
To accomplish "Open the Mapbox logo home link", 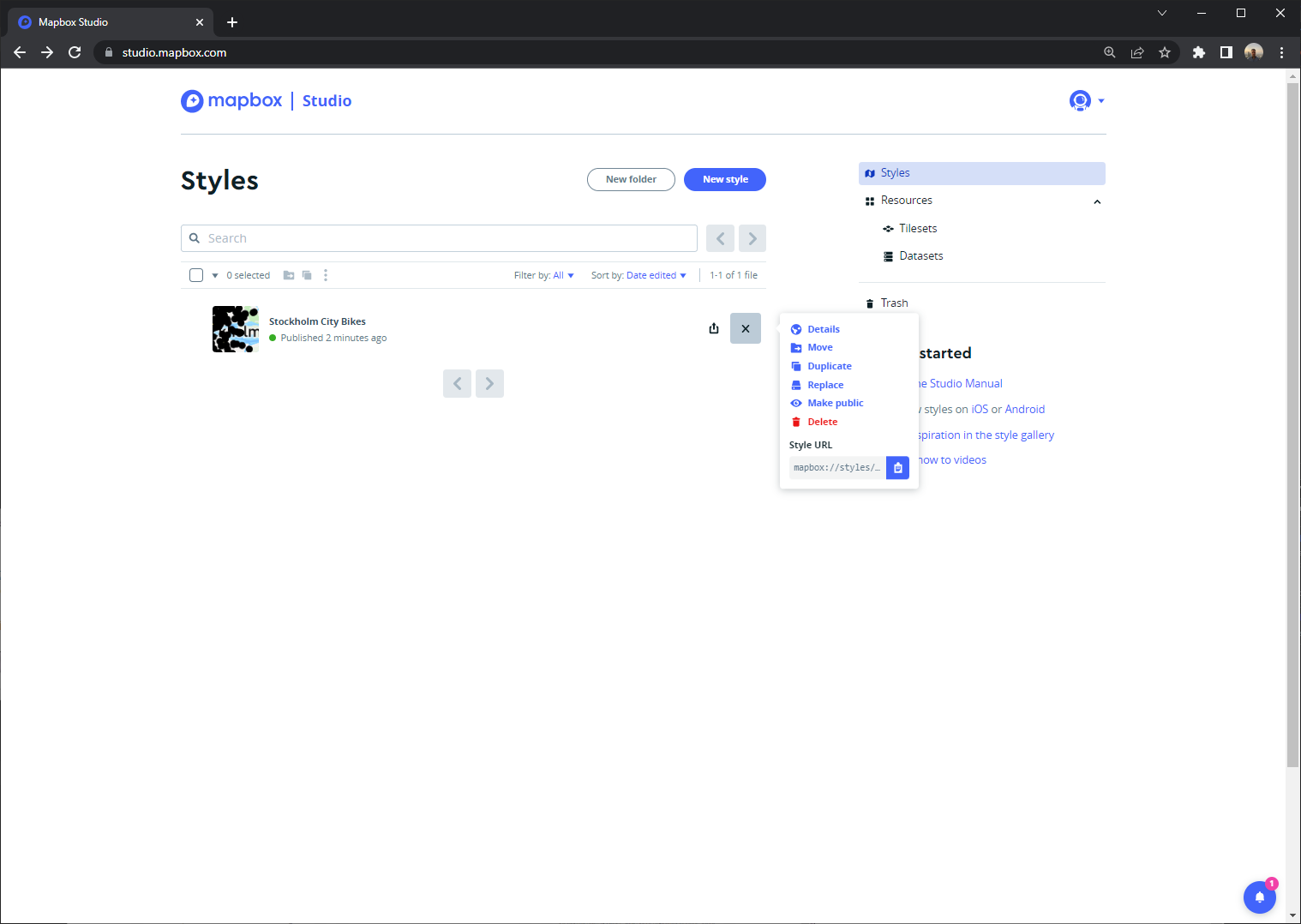I will point(231,100).
